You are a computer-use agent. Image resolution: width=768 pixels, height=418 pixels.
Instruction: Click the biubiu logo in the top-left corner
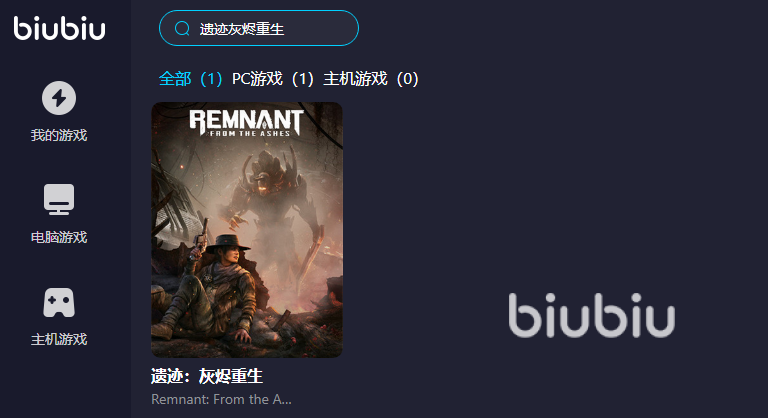coord(59,28)
